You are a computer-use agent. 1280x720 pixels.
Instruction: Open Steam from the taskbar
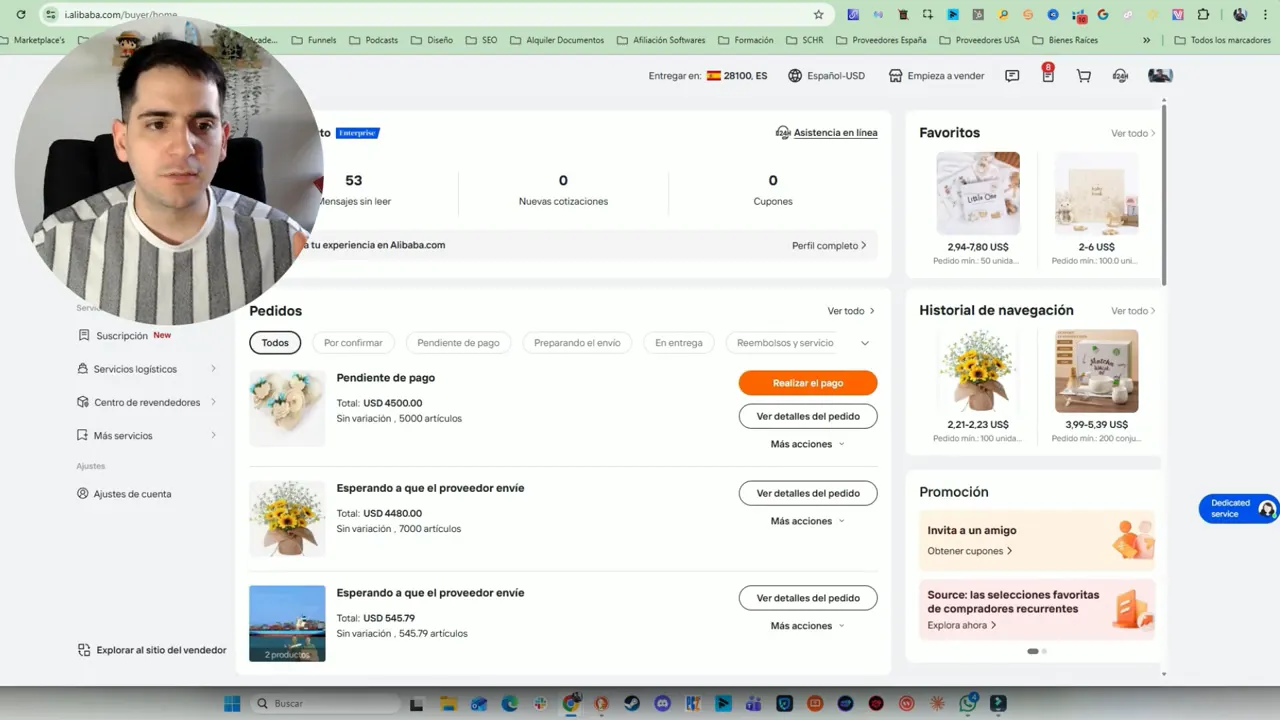coord(631,704)
